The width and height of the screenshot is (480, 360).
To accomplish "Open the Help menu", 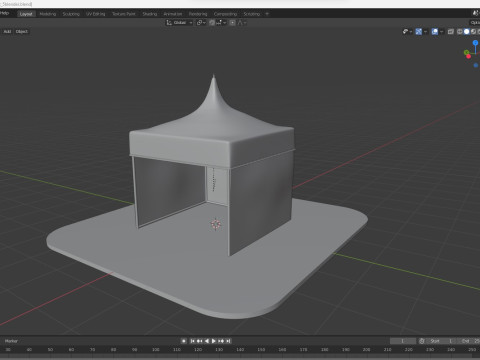I will pos(4,13).
